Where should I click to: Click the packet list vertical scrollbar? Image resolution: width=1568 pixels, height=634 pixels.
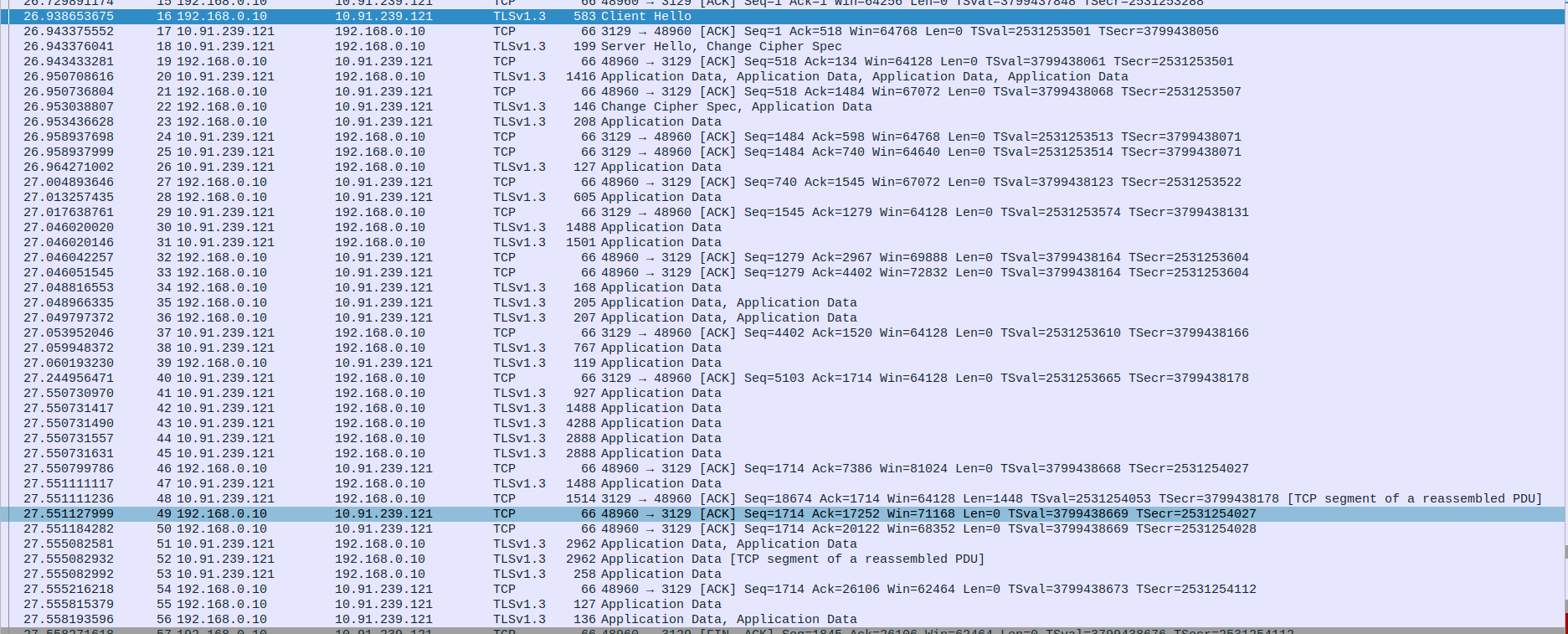[x=1565, y=335]
